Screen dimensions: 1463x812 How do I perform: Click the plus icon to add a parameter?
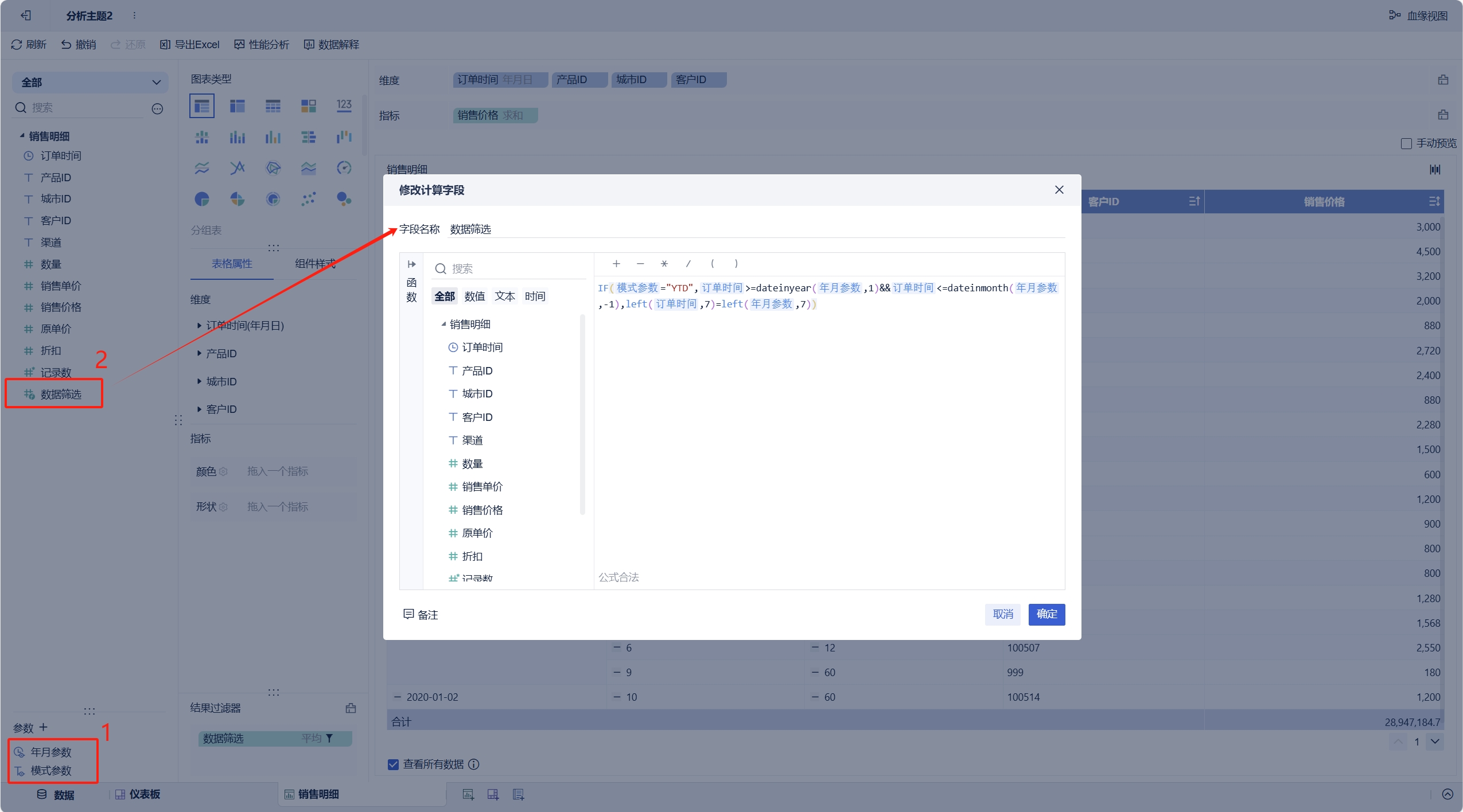44,727
